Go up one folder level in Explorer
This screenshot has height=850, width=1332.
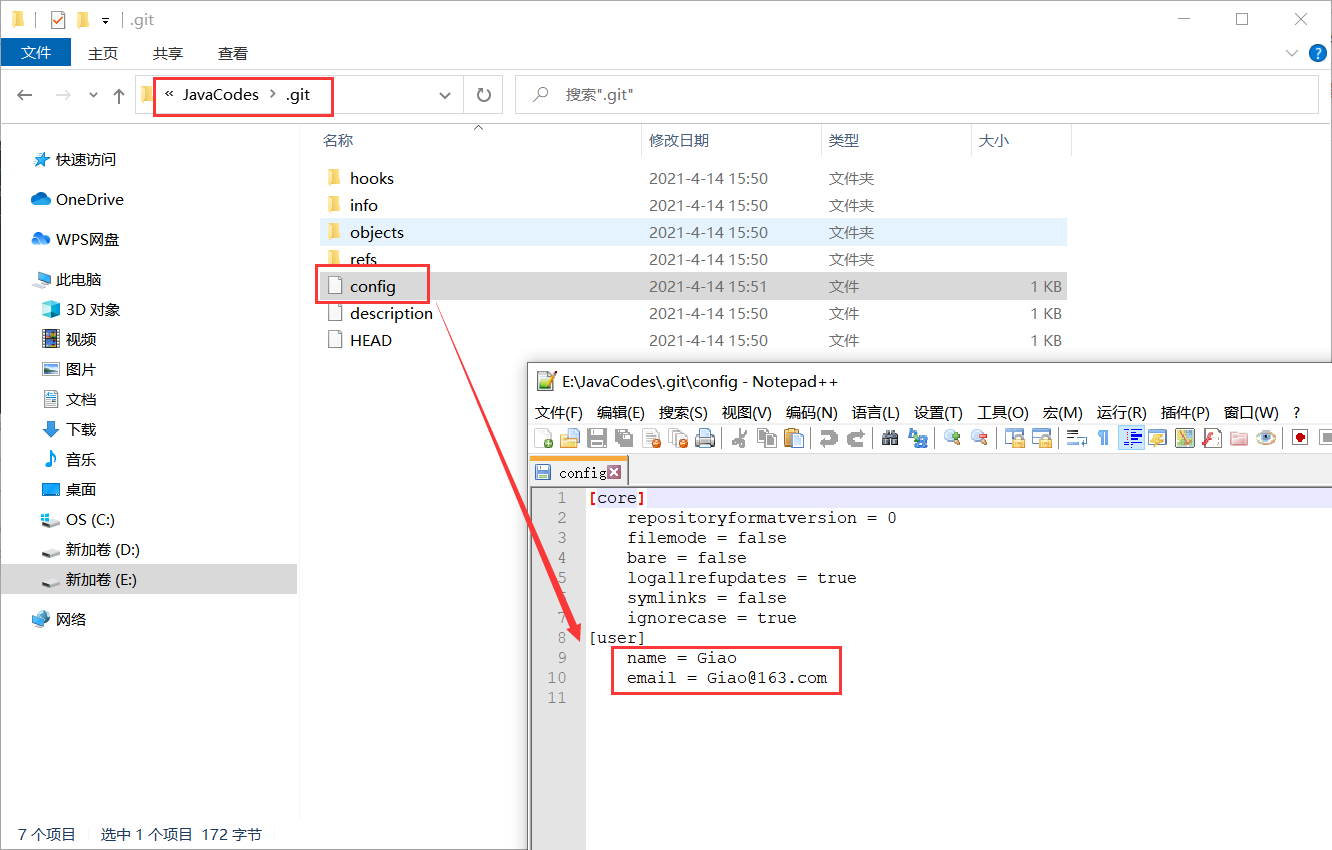point(119,95)
